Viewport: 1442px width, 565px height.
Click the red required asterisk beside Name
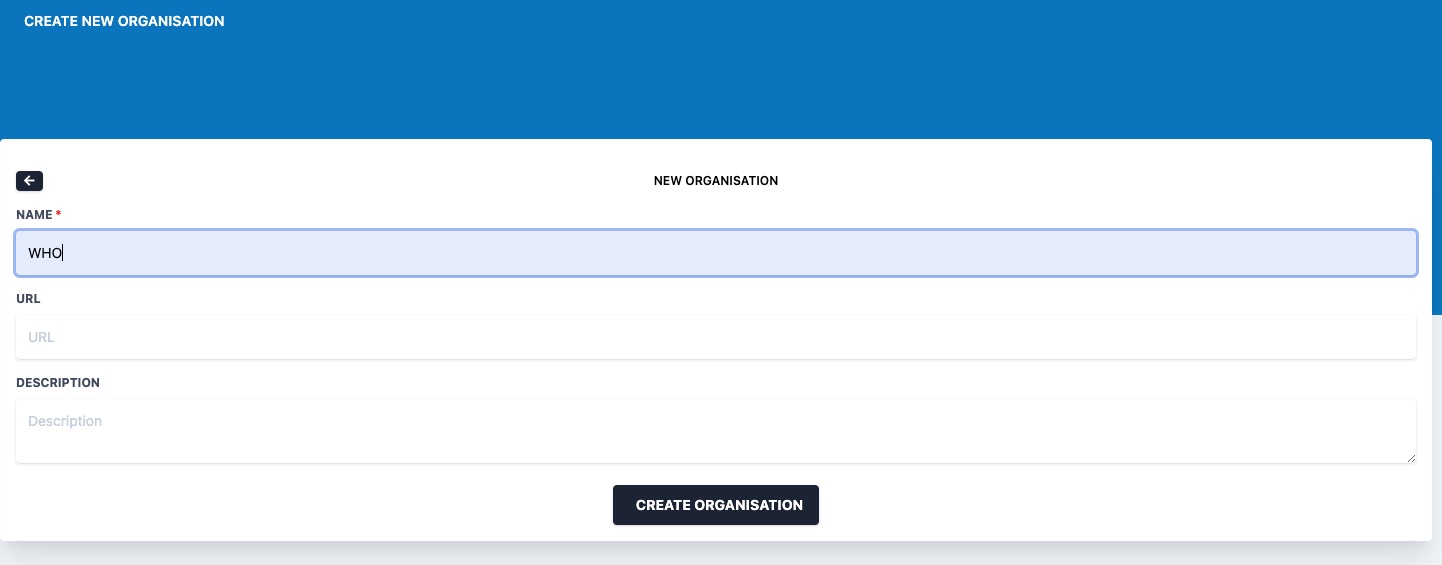pos(58,214)
